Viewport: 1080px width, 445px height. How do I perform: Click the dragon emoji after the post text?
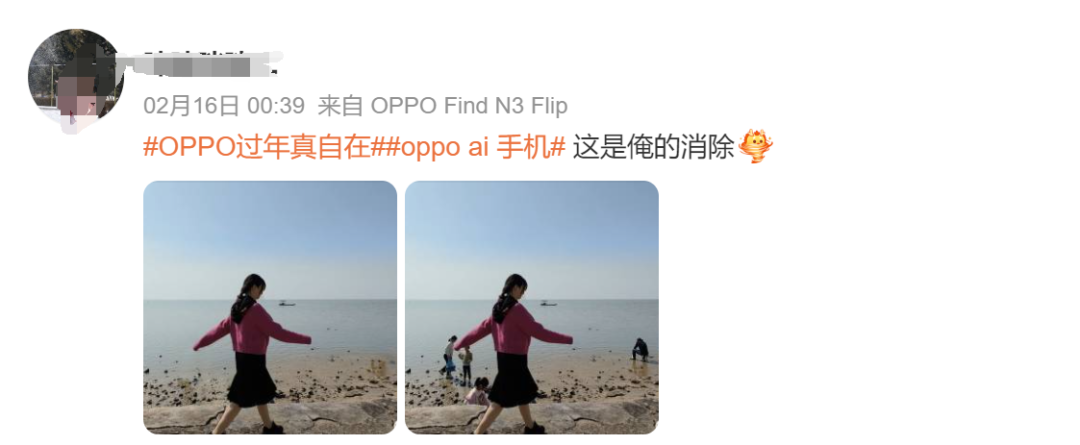(755, 147)
